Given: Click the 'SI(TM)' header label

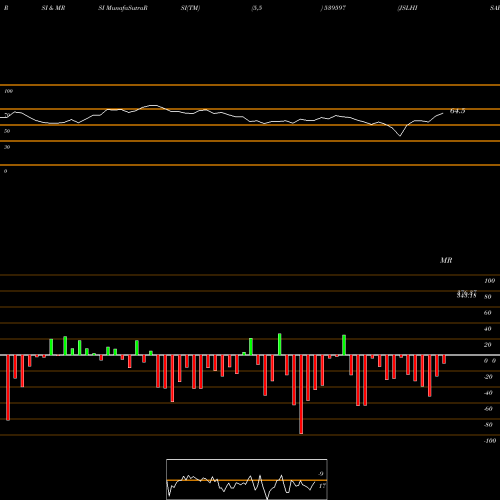Looking at the screenshot, I should pyautogui.click(x=190, y=8).
